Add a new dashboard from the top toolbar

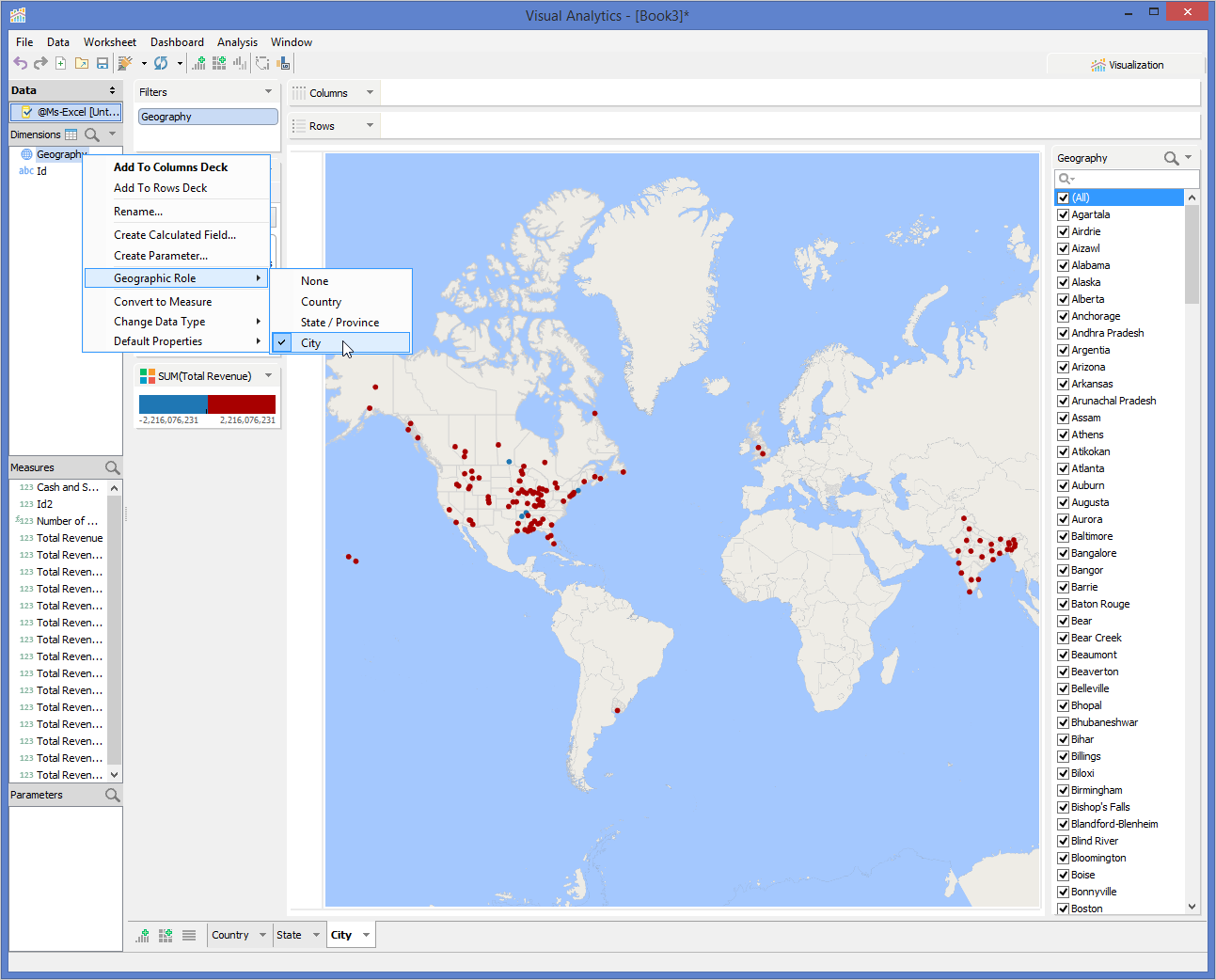[x=219, y=63]
